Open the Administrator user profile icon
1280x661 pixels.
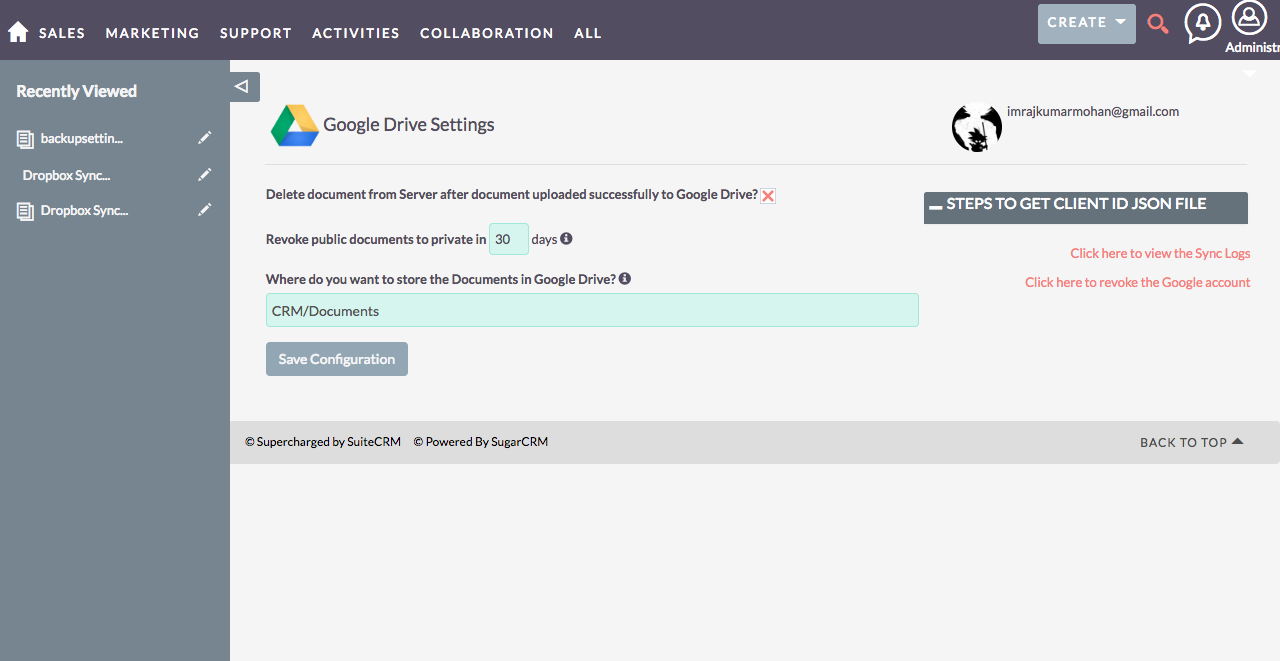pos(1249,18)
